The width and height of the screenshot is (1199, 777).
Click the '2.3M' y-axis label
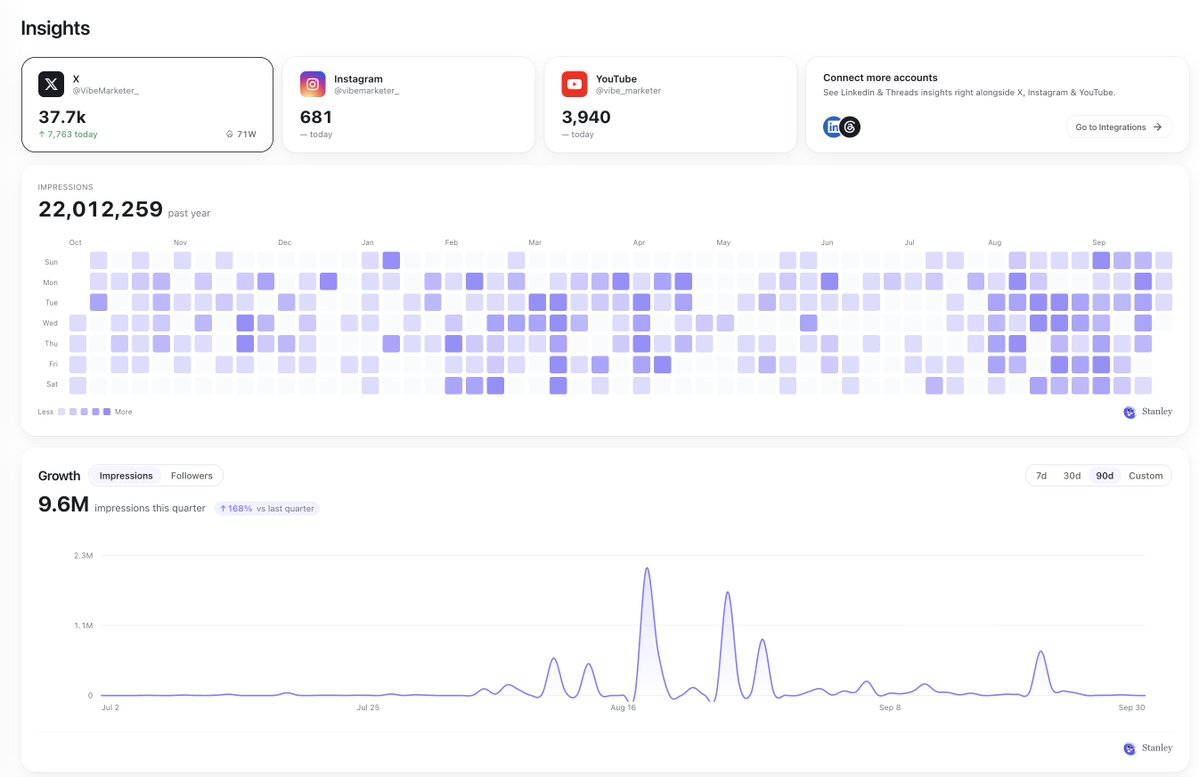coord(83,555)
